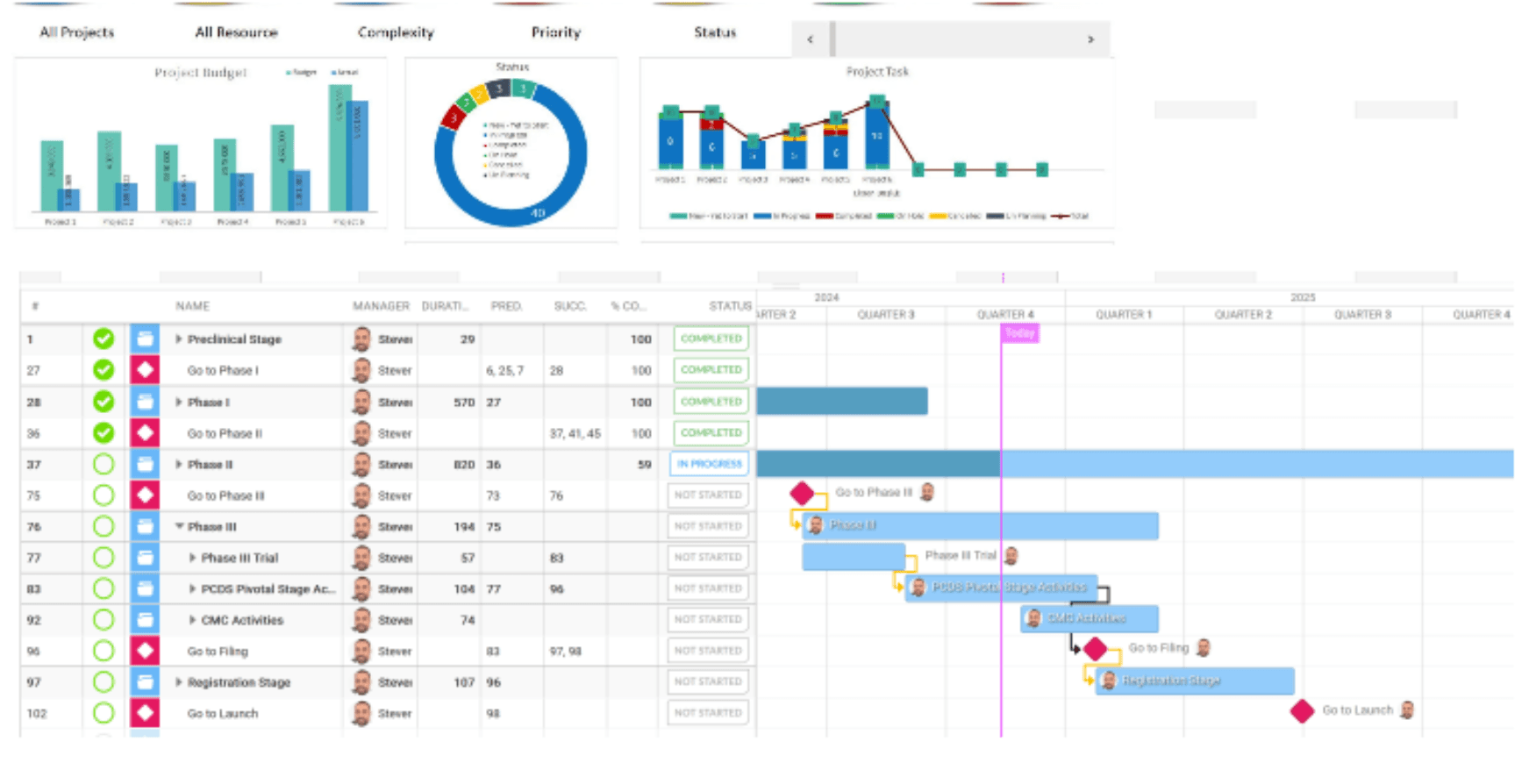Screen dimensions: 1529x784
Task: Open the Status filter tab
Action: tap(715, 32)
